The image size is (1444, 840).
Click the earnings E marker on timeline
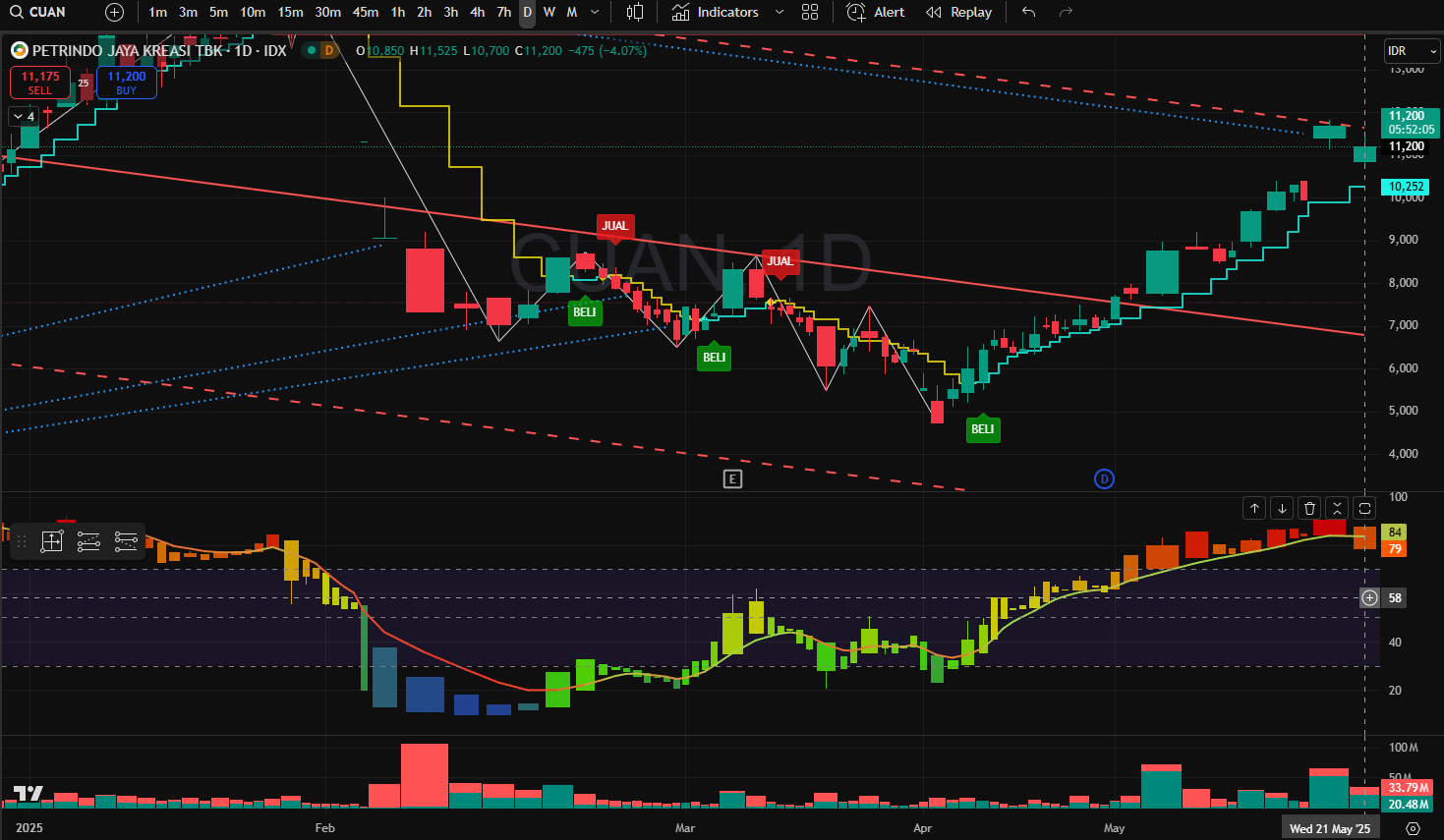[732, 478]
